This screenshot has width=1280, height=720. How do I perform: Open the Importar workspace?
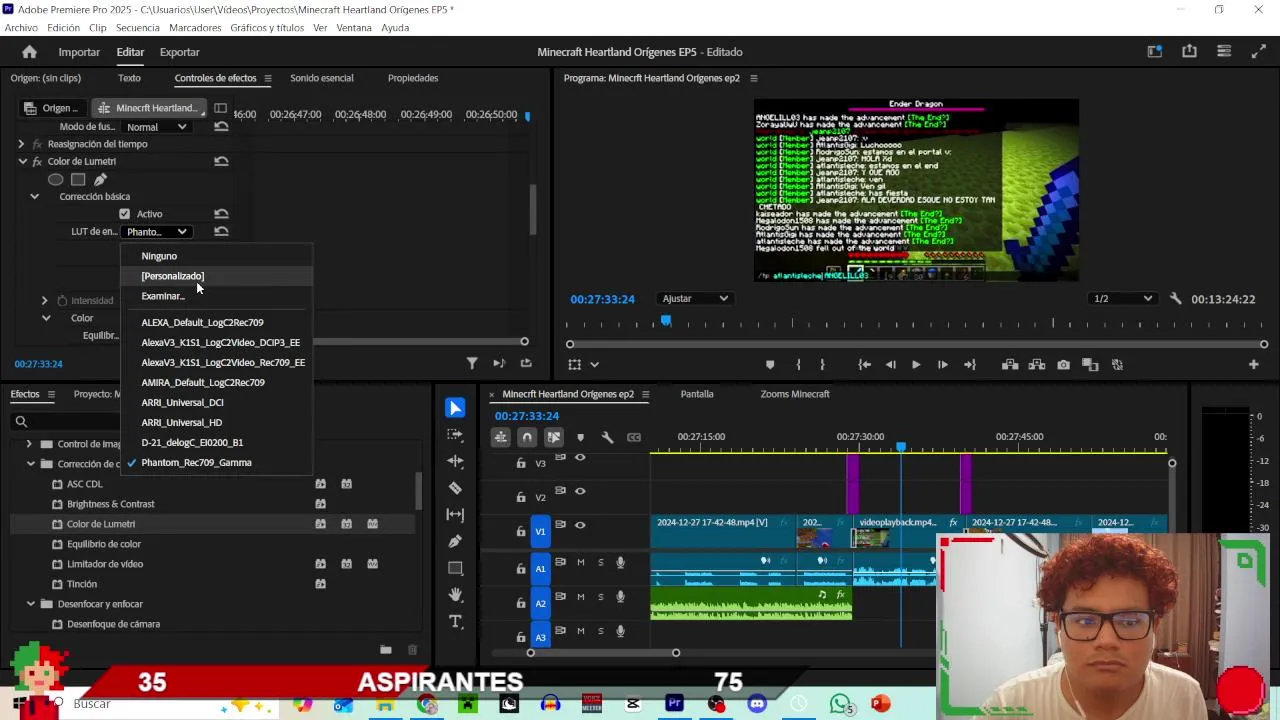[x=79, y=52]
